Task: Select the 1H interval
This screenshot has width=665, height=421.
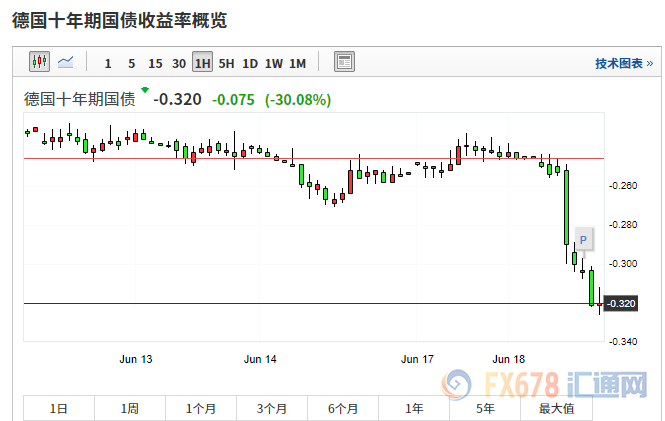Action: pyautogui.click(x=202, y=62)
